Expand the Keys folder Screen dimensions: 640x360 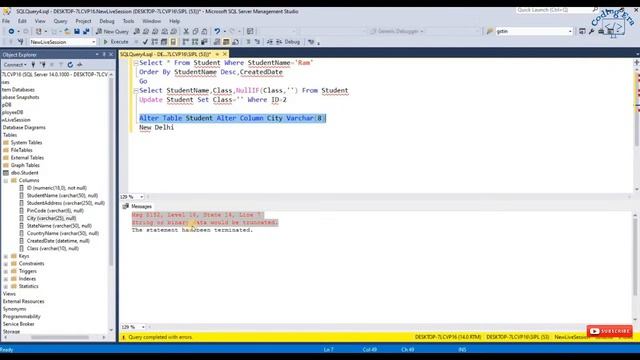(x=6, y=256)
